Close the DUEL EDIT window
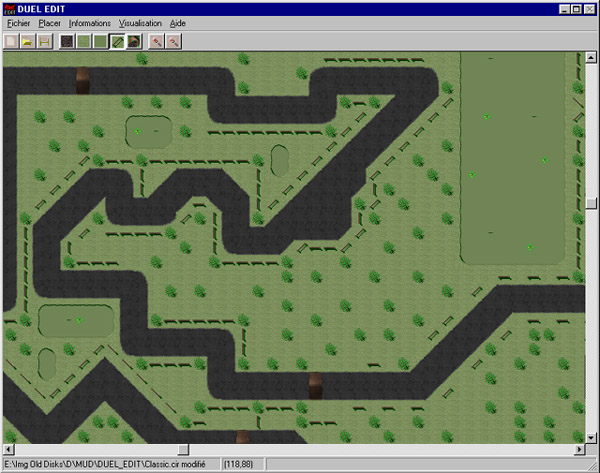The image size is (600, 473). (x=589, y=9)
